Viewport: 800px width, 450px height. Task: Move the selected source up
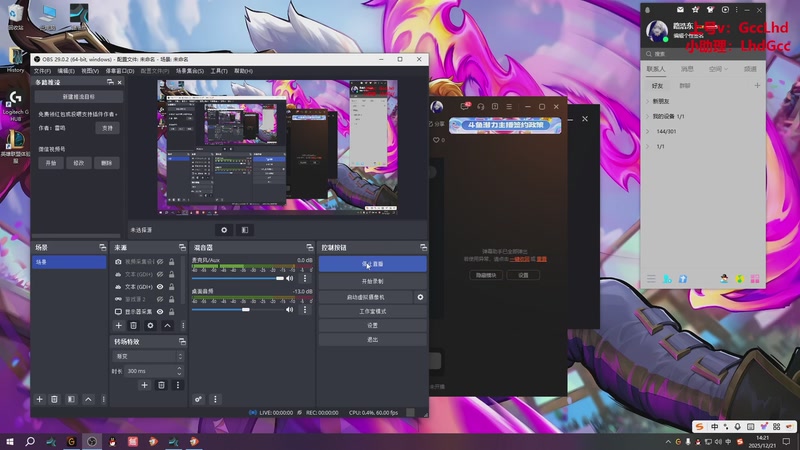[167, 325]
